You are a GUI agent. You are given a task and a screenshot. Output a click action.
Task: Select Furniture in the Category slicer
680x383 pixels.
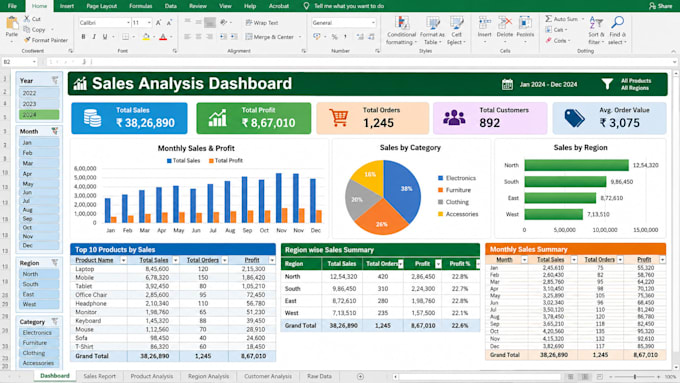pyautogui.click(x=39, y=343)
